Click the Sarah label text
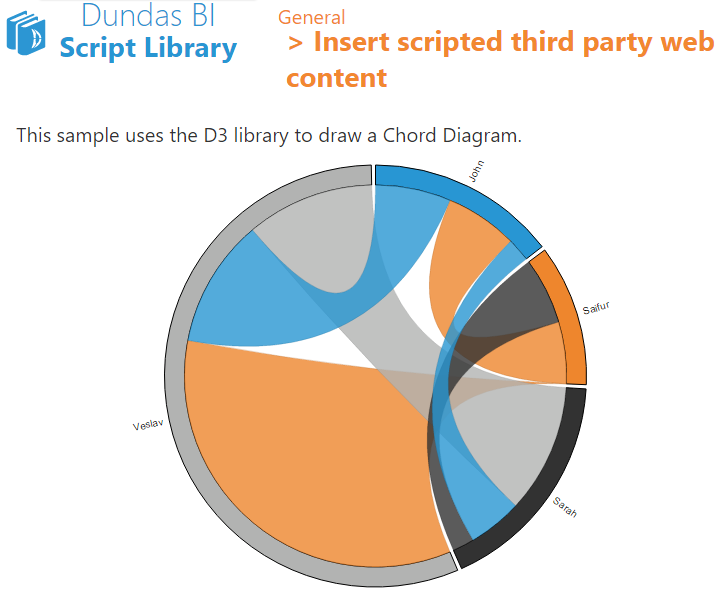Viewport: 723px width, 593px height. coord(565,507)
